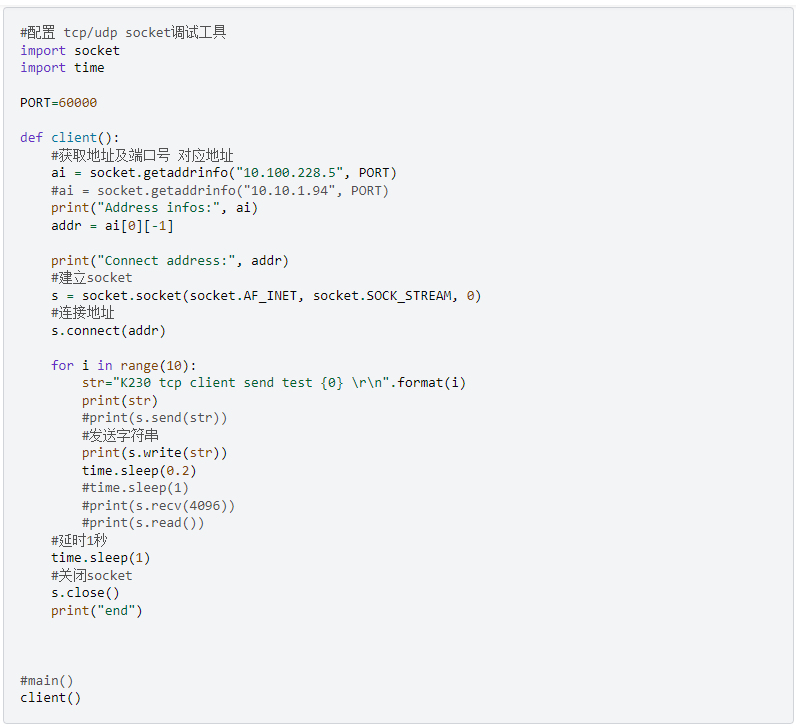This screenshot has height=728, width=796.
Task: Place cursor on 'import time' line
Action: click(x=62, y=68)
